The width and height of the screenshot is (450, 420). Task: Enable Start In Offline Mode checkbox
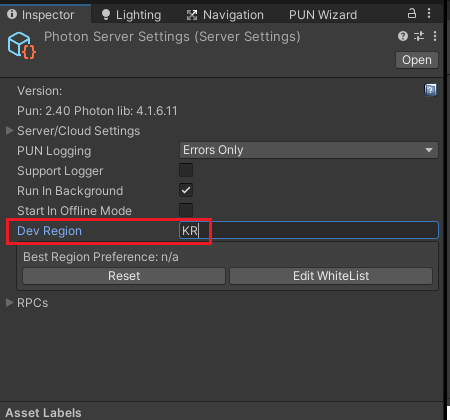click(186, 210)
